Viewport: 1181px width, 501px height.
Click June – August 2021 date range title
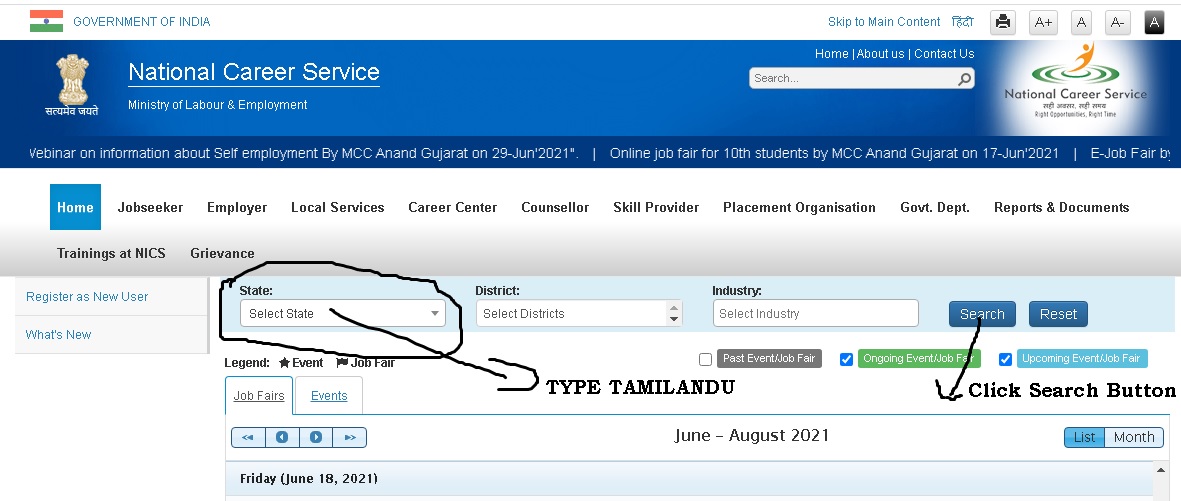click(752, 435)
